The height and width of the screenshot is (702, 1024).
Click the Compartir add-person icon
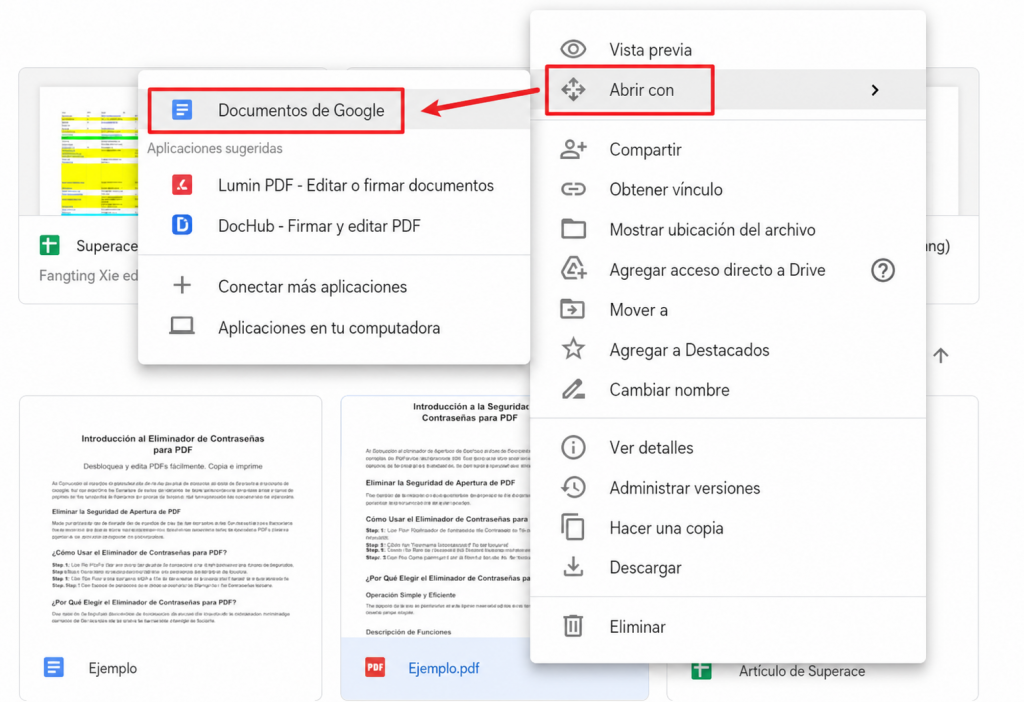click(x=573, y=150)
